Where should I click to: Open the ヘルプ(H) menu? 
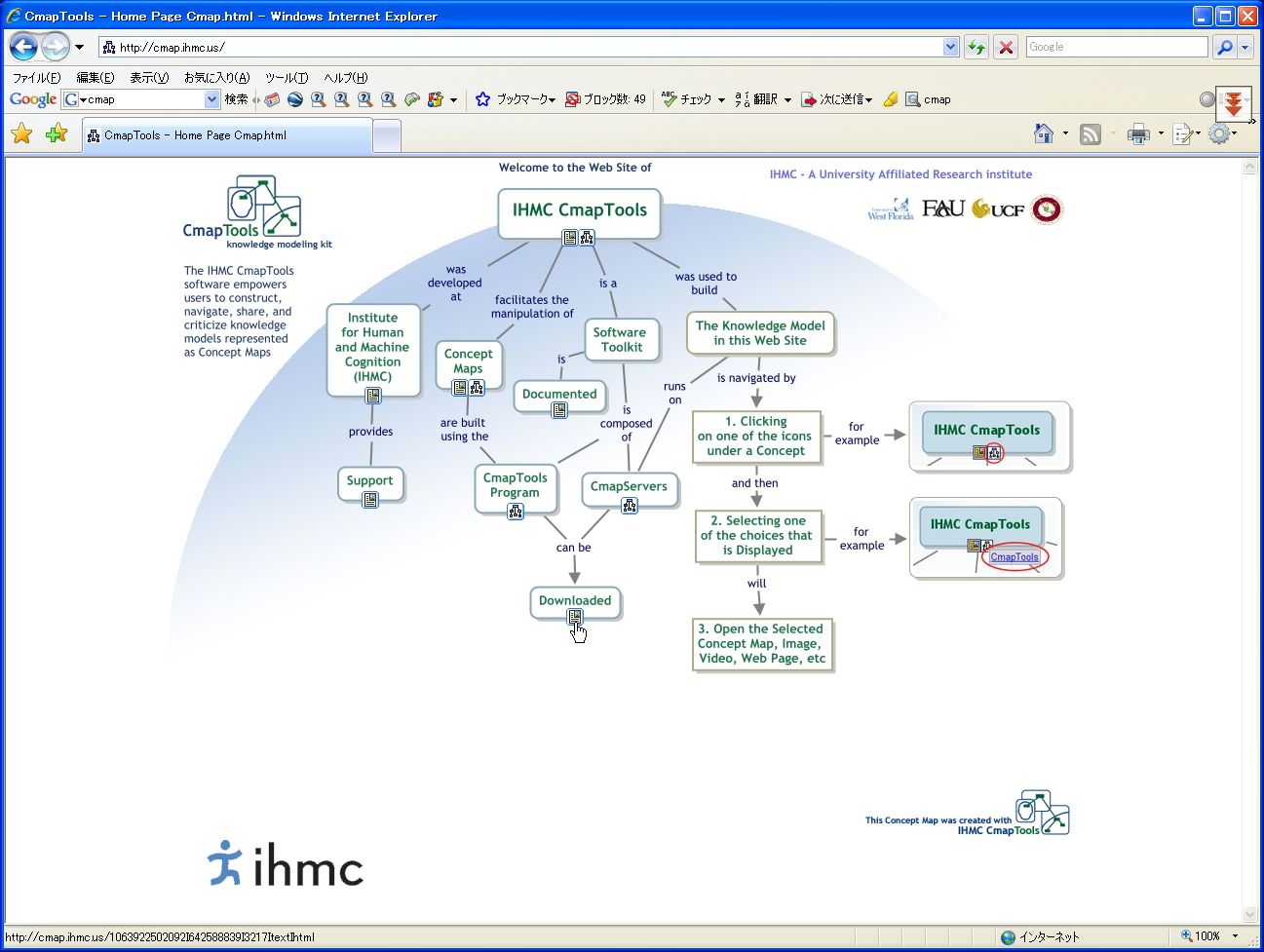346,78
